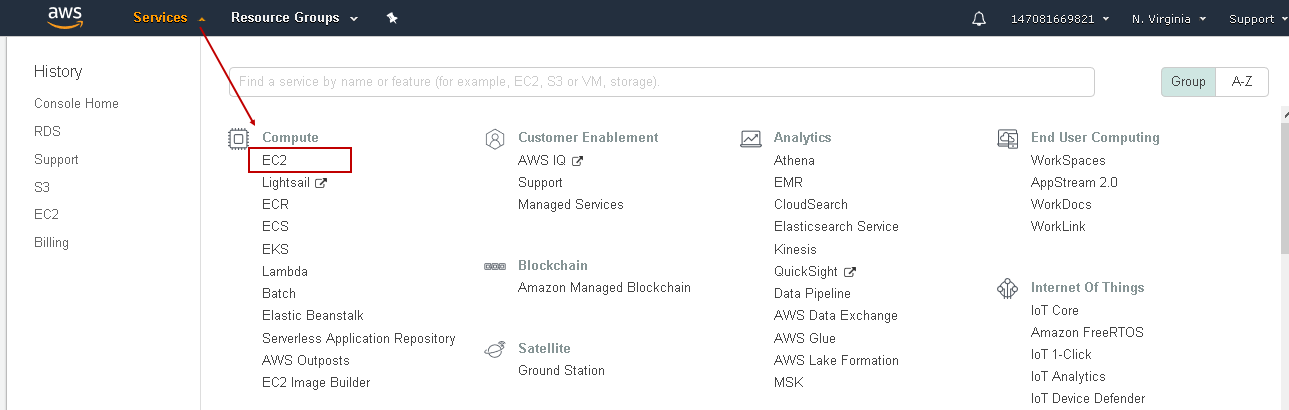1289x410 pixels.
Task: Click the End User Computing icon
Action: pos(1008,138)
